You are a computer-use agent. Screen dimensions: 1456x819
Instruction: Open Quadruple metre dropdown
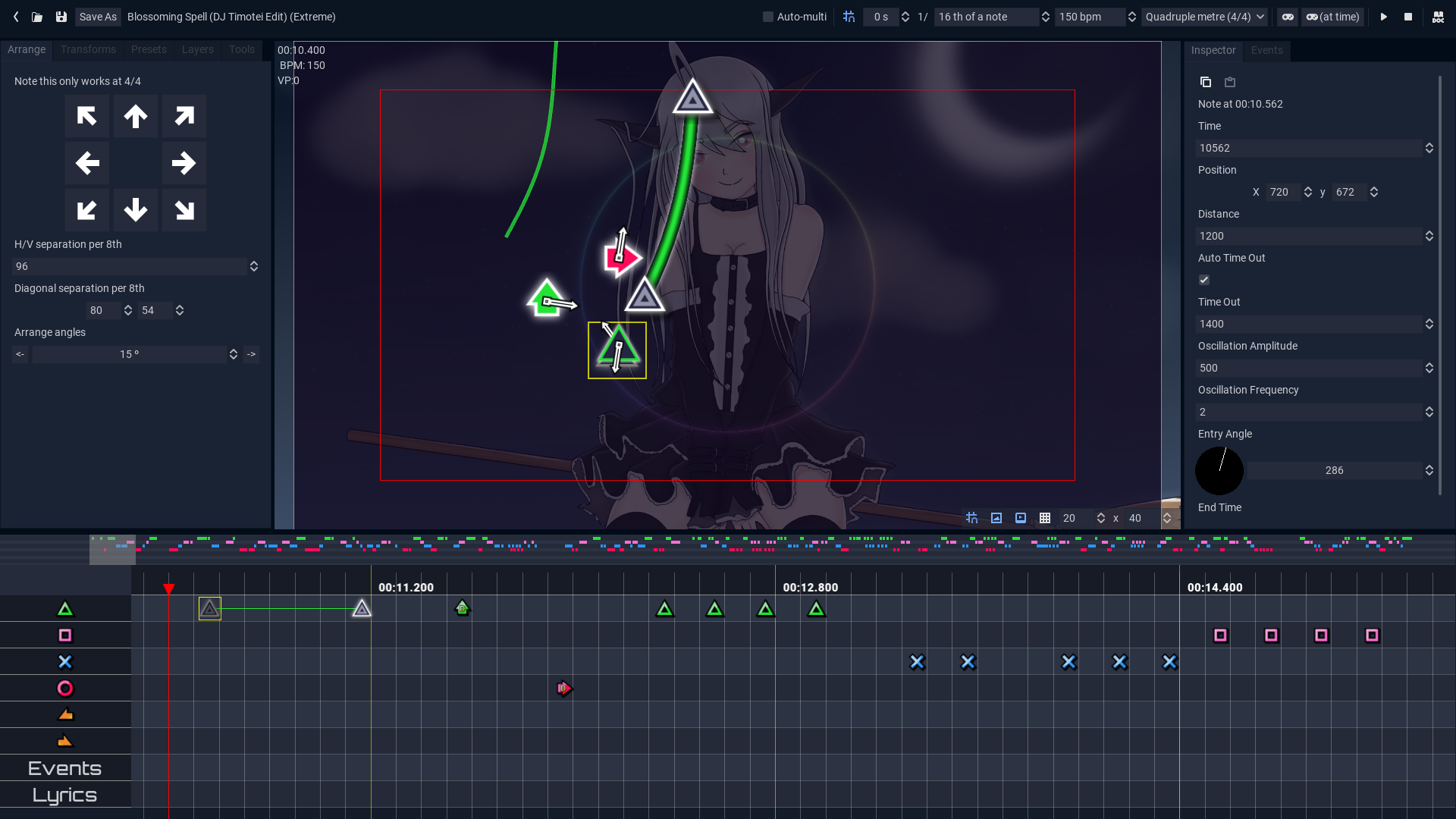coord(1205,17)
